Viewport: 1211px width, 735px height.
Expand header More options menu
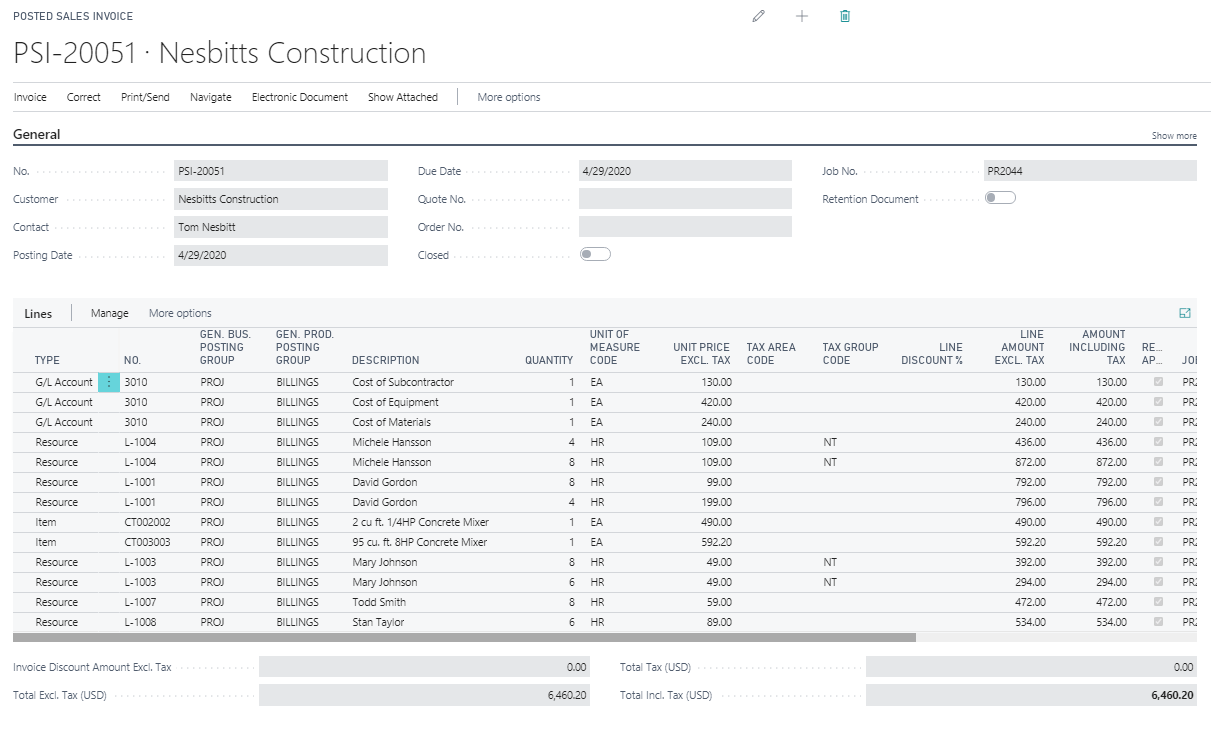(x=508, y=97)
